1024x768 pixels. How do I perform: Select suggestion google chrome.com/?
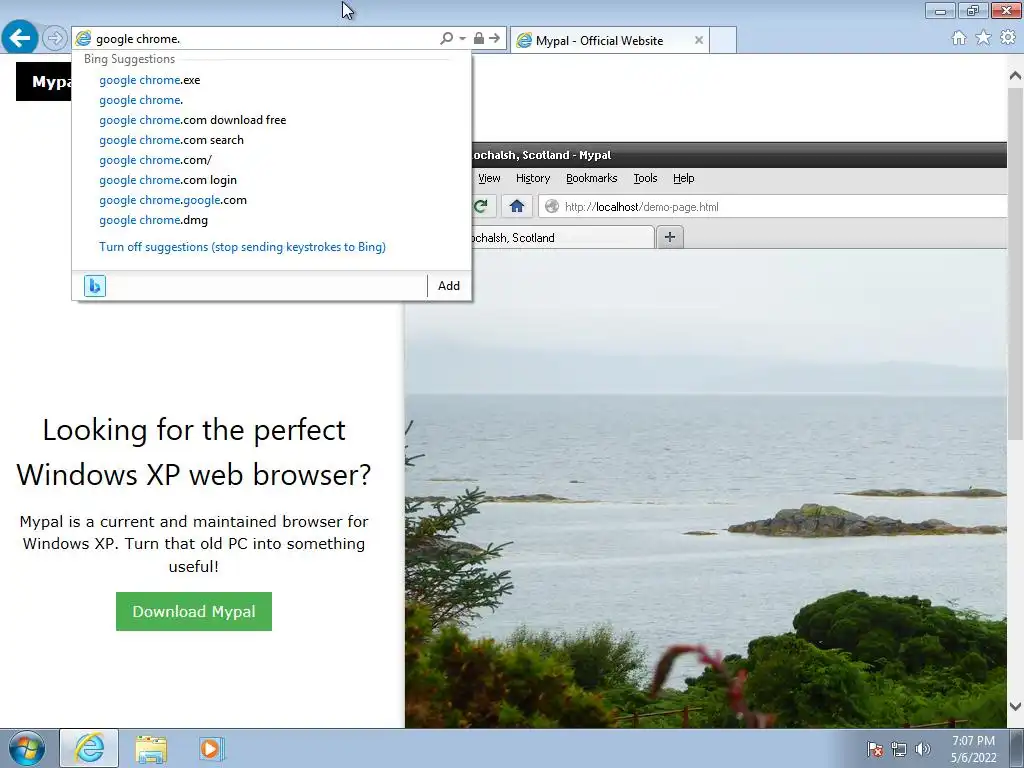tap(155, 160)
